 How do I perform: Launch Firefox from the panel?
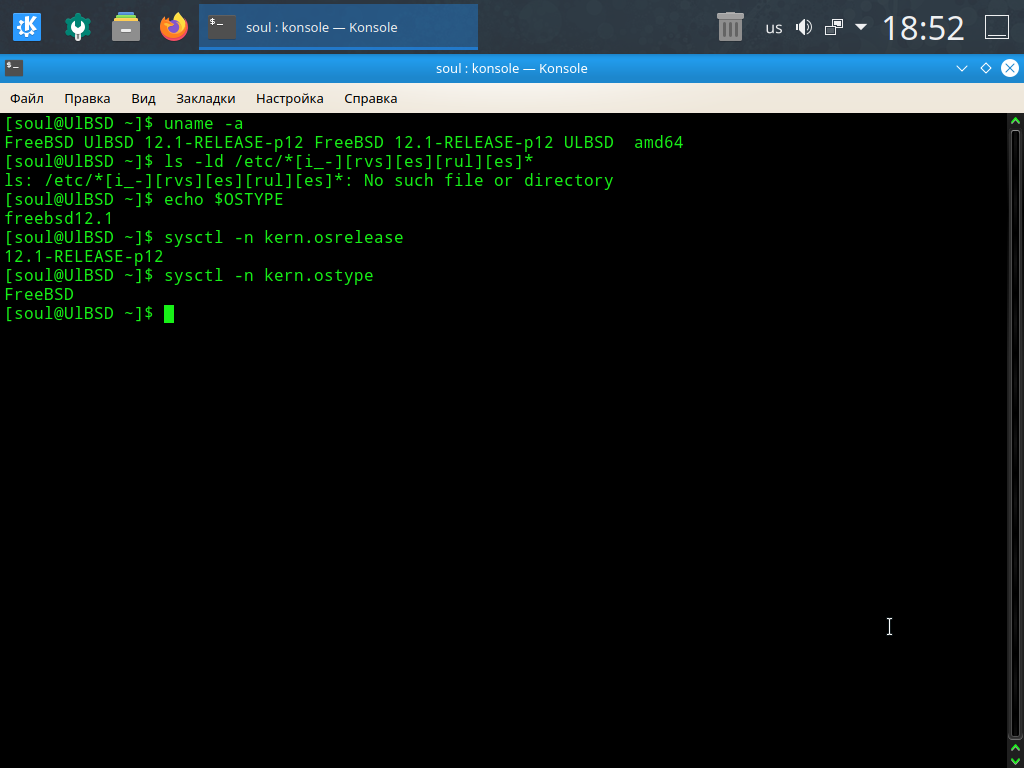pyautogui.click(x=174, y=27)
